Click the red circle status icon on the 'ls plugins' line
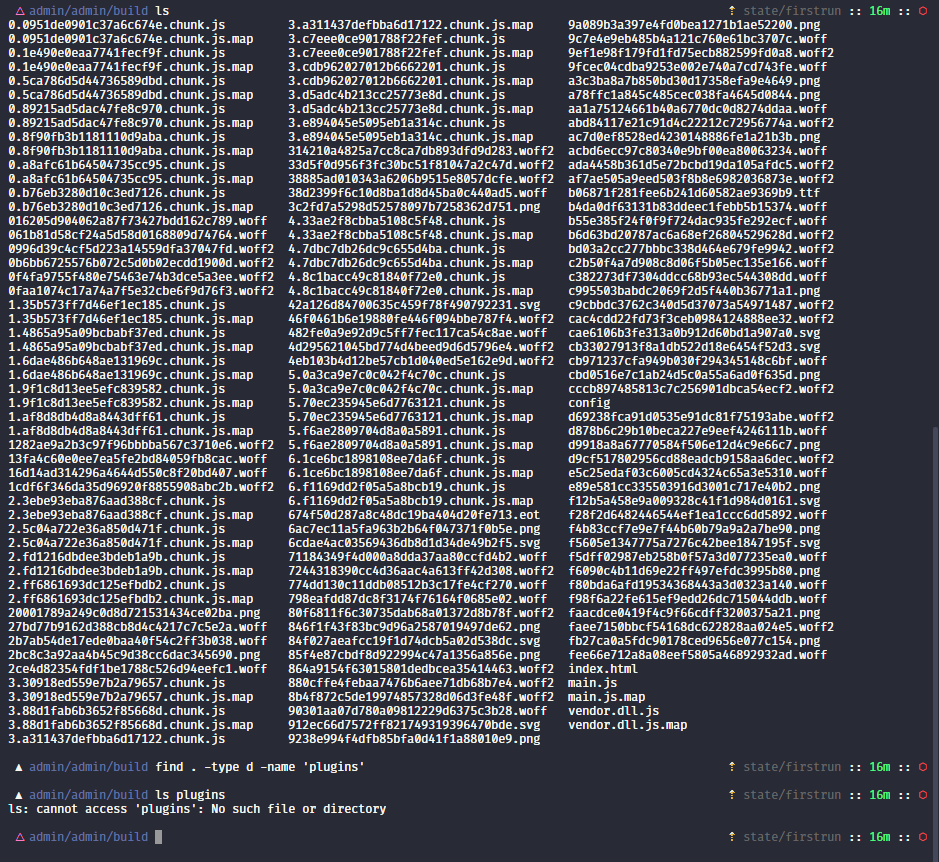This screenshot has width=939, height=862. 923,795
